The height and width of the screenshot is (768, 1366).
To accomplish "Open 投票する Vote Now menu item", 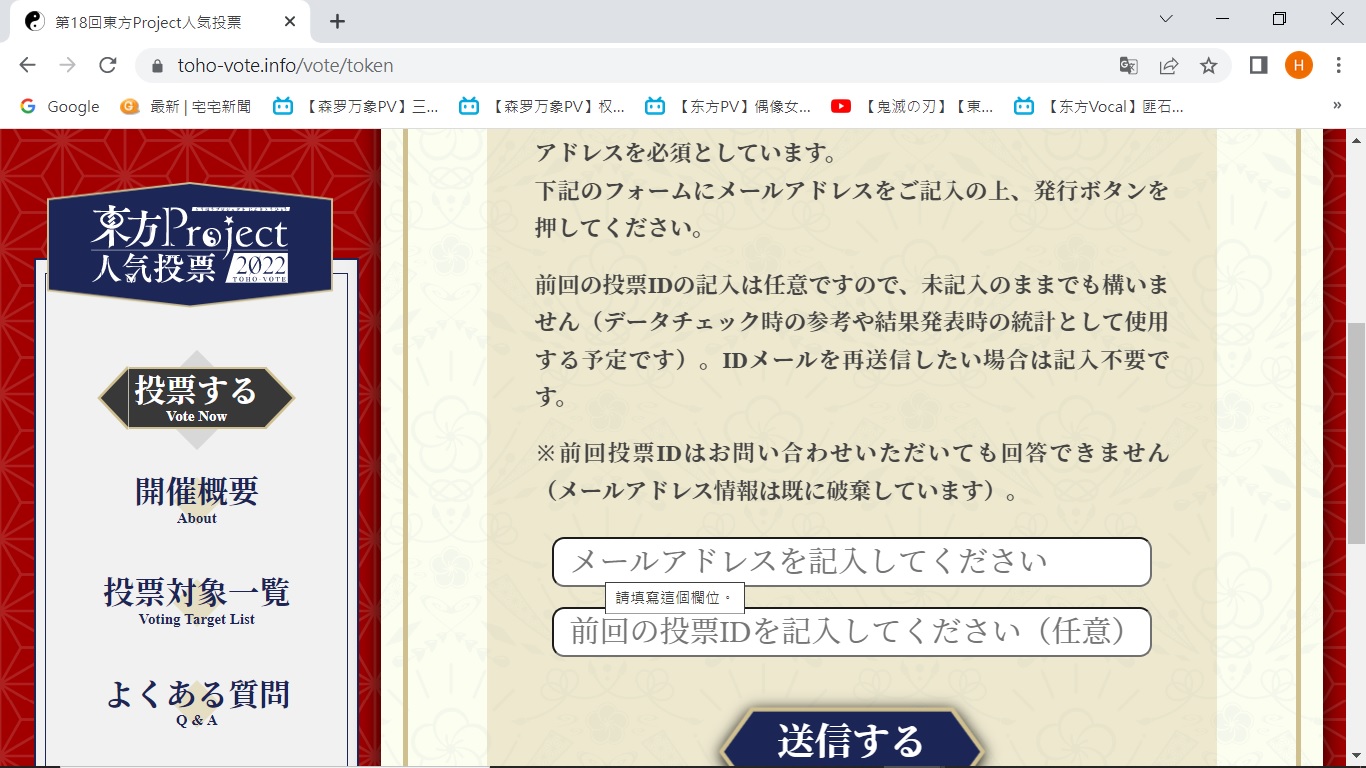I will pos(196,398).
